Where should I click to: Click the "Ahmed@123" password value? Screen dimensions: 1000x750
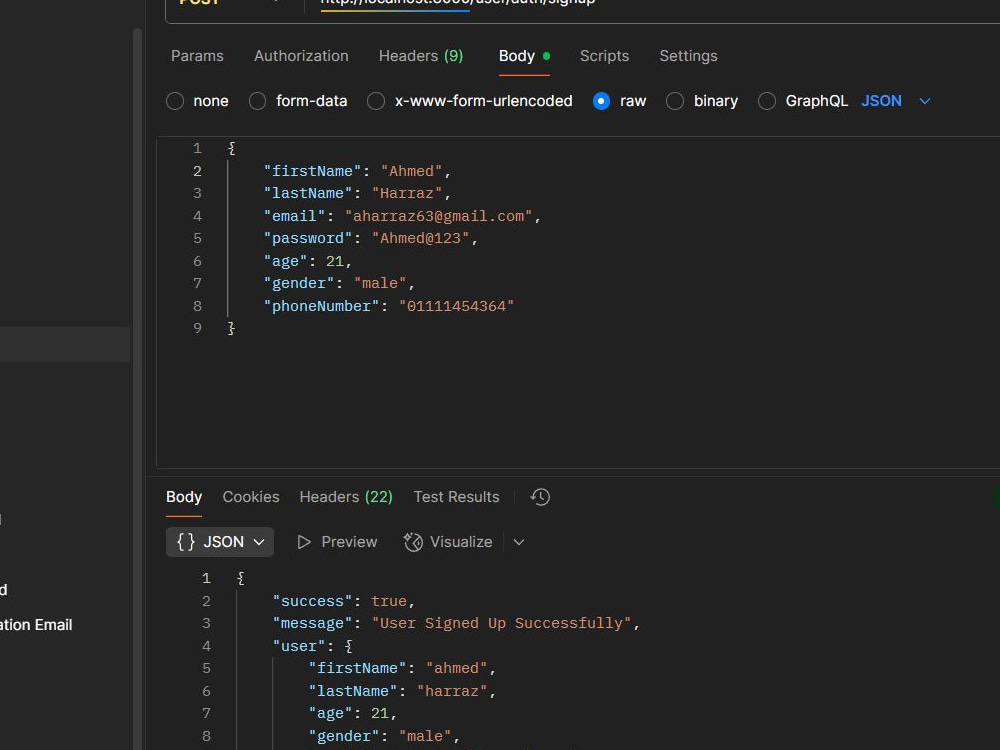[420, 239]
